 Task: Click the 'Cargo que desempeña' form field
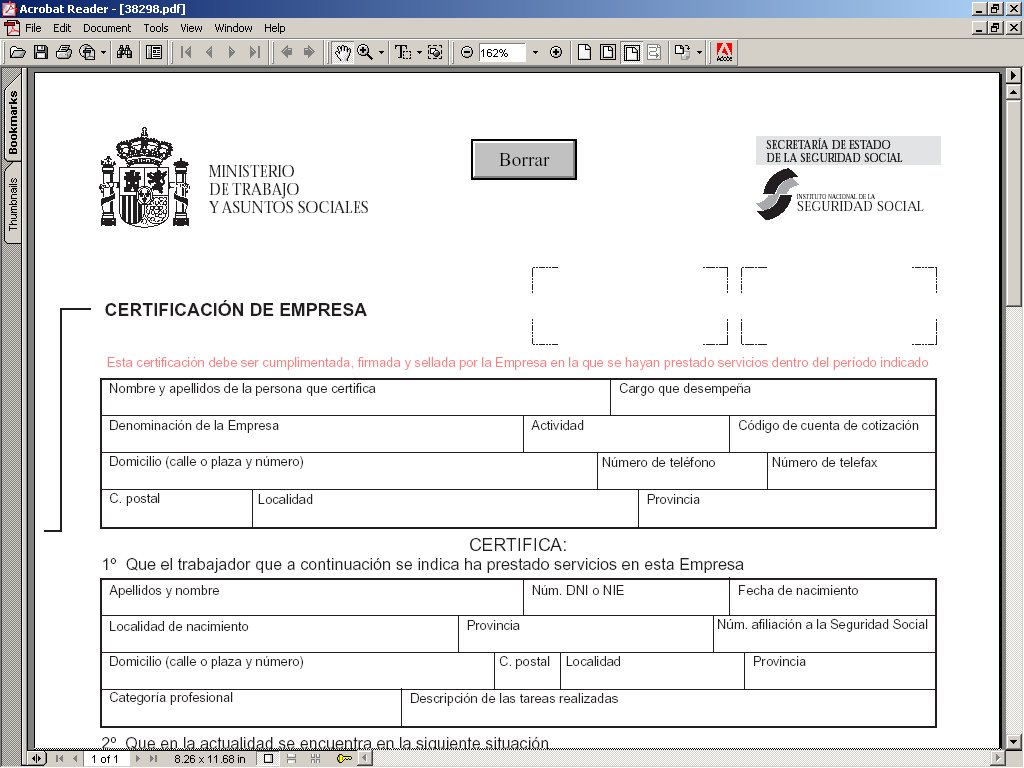[773, 397]
